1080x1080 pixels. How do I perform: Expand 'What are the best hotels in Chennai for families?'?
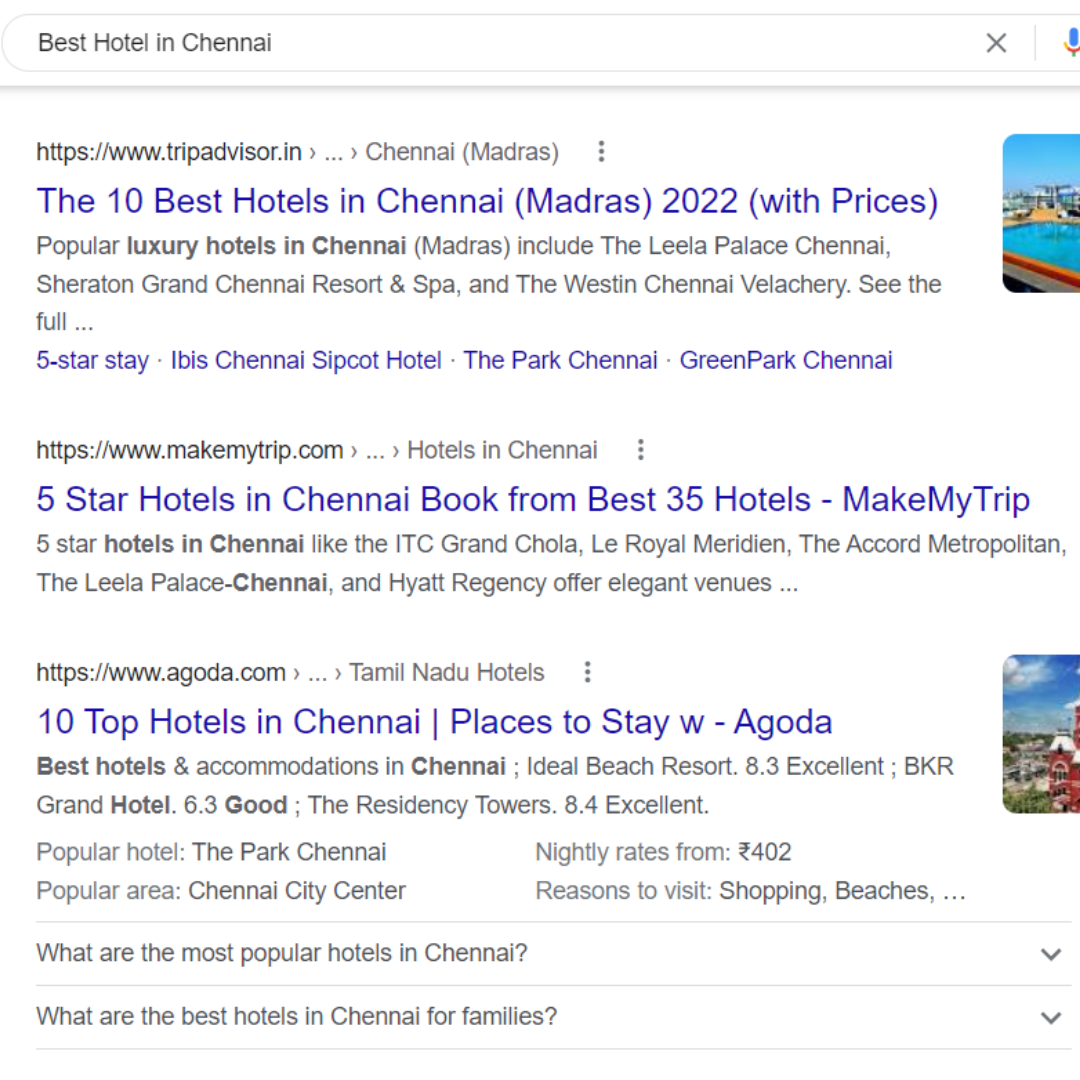[x=296, y=1016]
